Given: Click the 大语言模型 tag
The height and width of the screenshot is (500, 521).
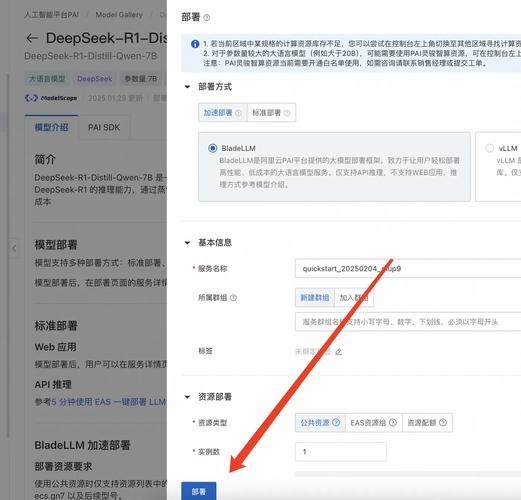Looking at the screenshot, I should click(47, 79).
